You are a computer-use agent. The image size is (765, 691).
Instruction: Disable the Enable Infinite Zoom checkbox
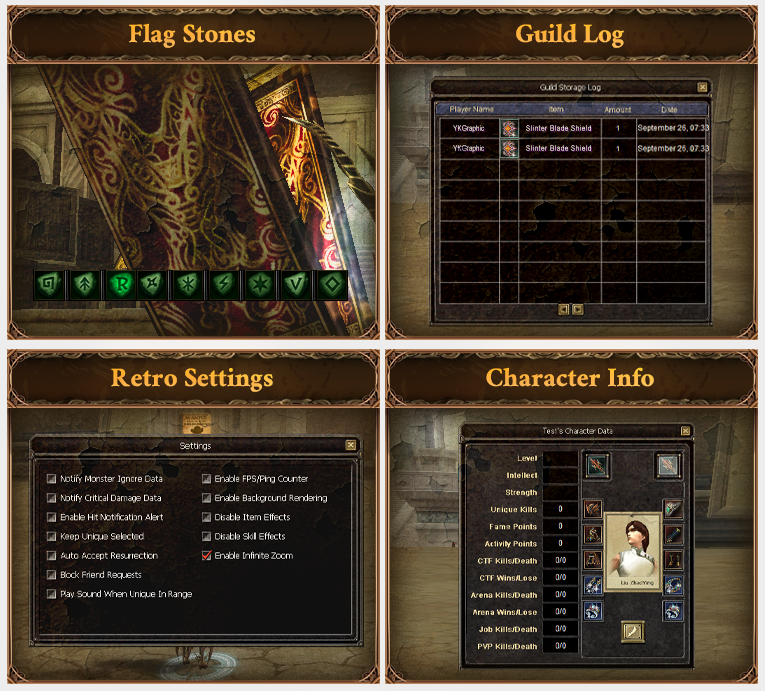coord(206,555)
